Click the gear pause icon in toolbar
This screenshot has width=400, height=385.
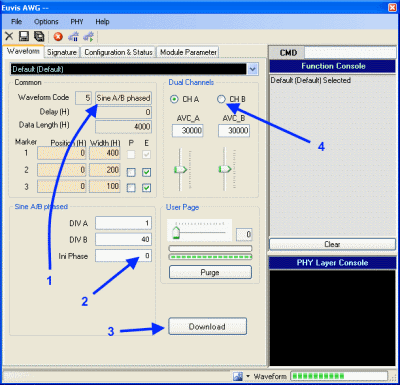pyautogui.click(x=73, y=36)
